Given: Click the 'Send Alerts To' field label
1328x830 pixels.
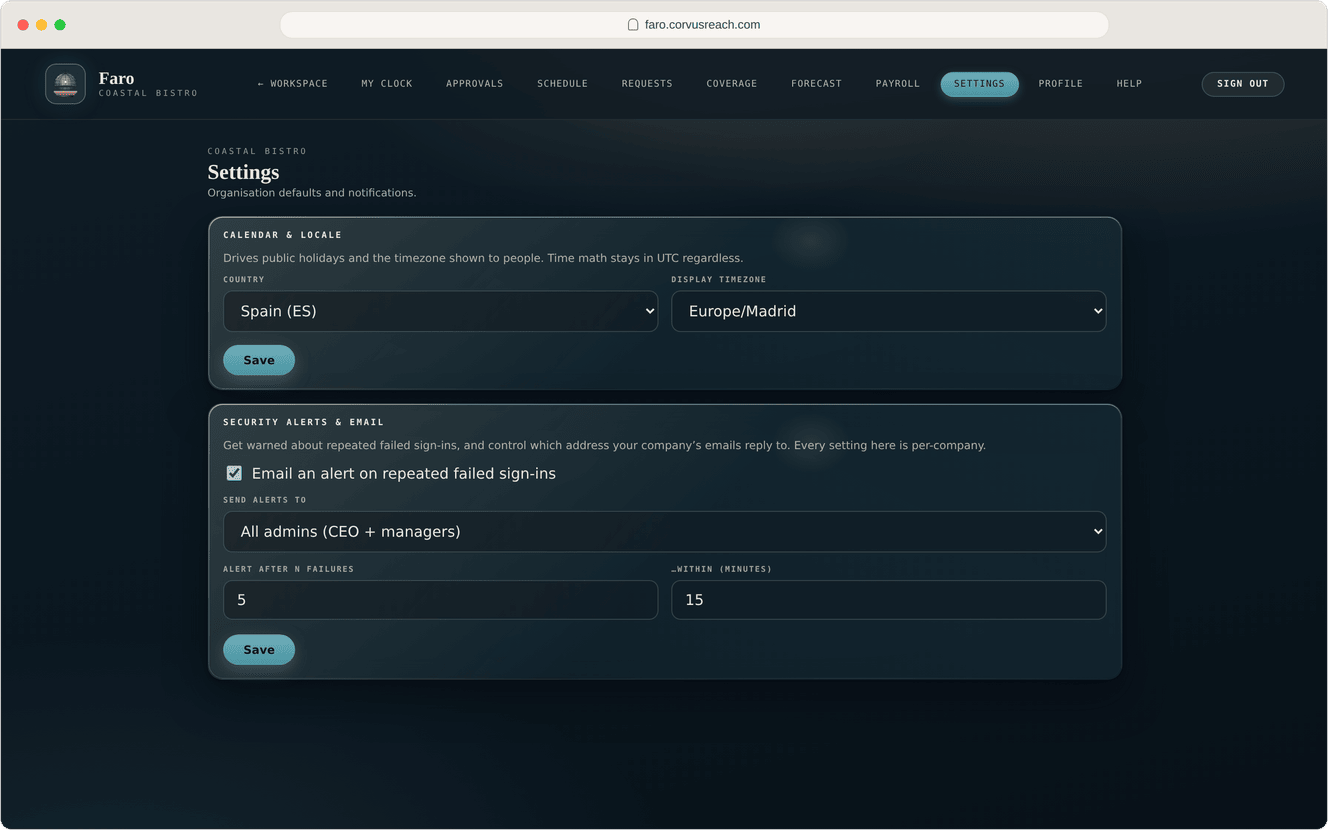Looking at the screenshot, I should coord(265,500).
